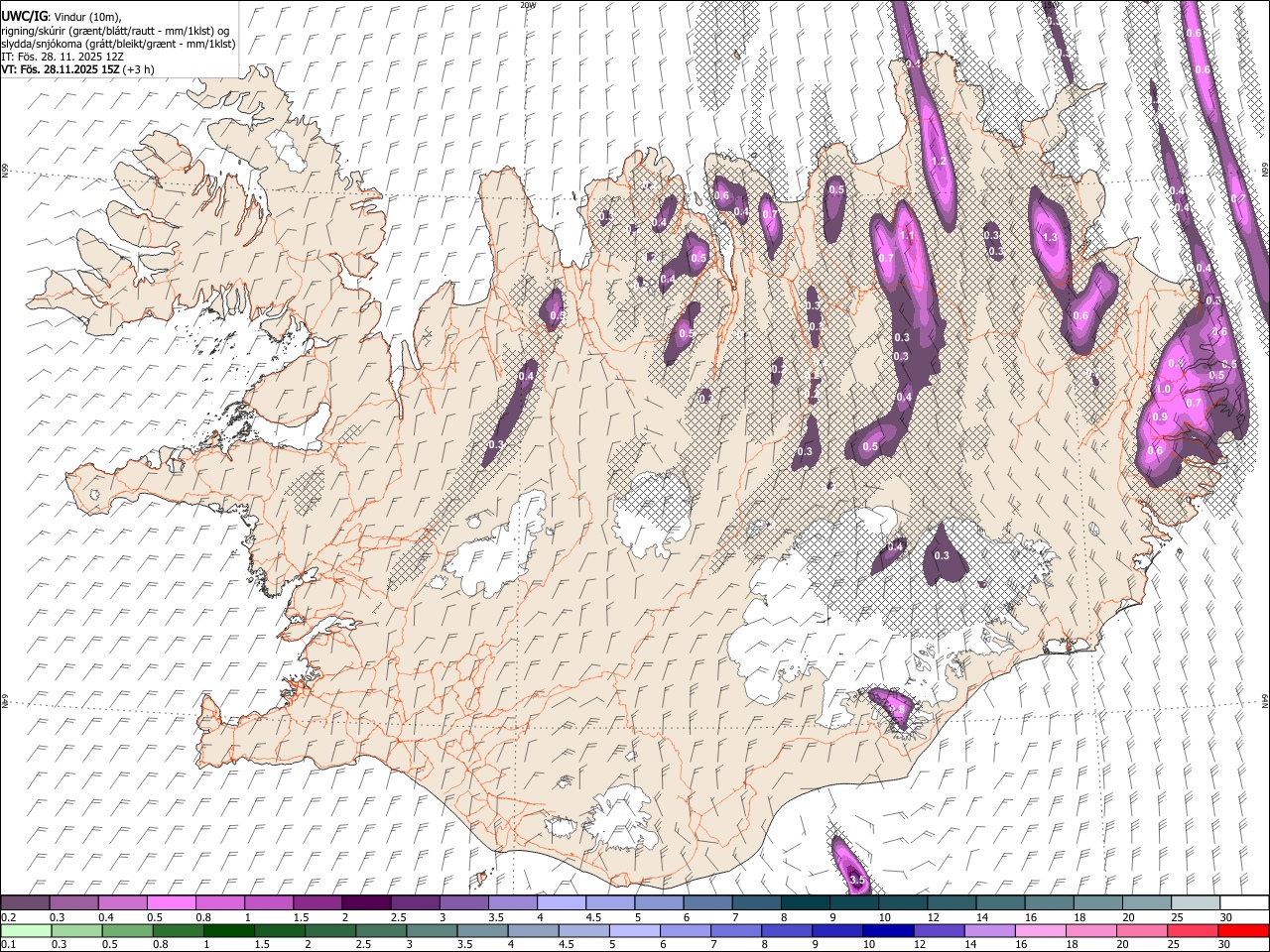Click the '0.2' label in the top legend row
1270x952 pixels.
8,917
